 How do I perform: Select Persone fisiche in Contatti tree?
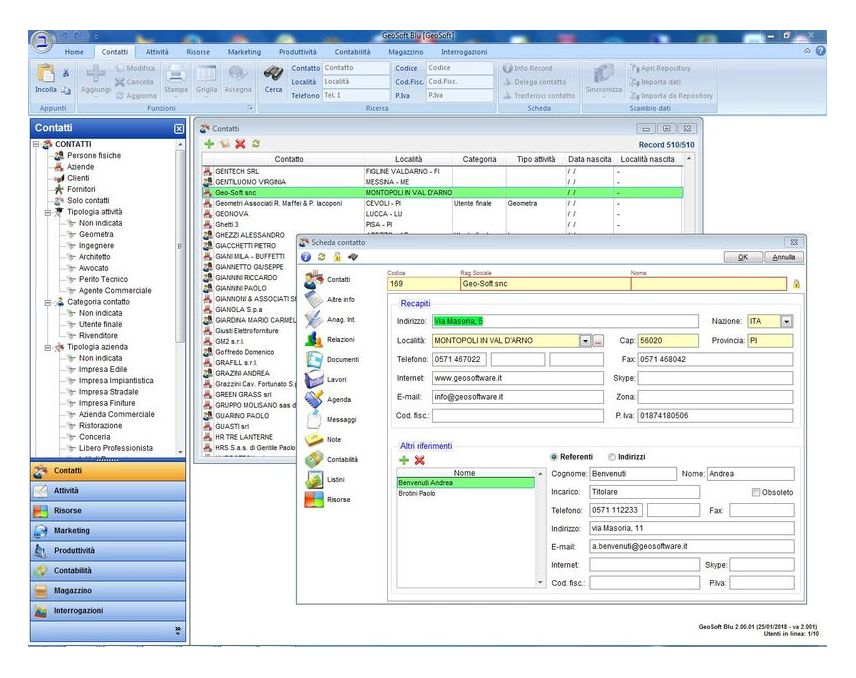click(94, 156)
